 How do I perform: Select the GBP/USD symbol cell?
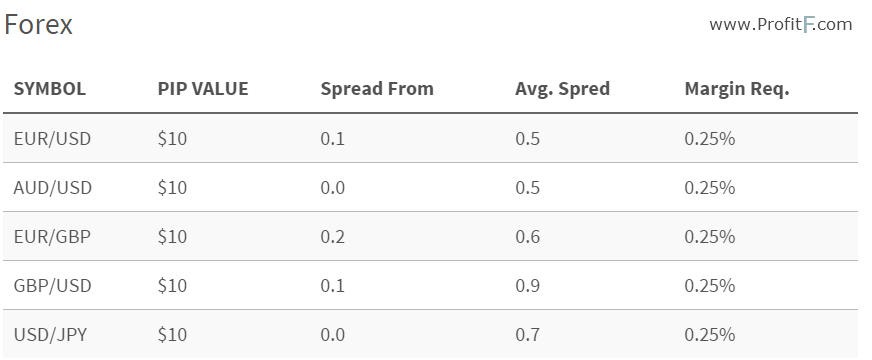click(52, 285)
